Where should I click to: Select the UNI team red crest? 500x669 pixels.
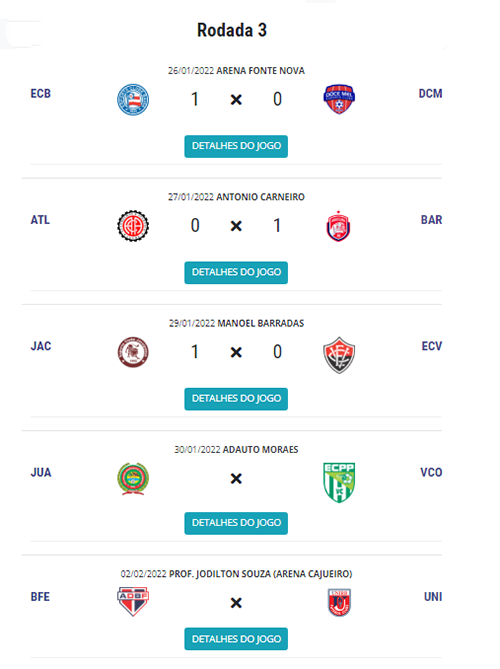click(x=339, y=602)
